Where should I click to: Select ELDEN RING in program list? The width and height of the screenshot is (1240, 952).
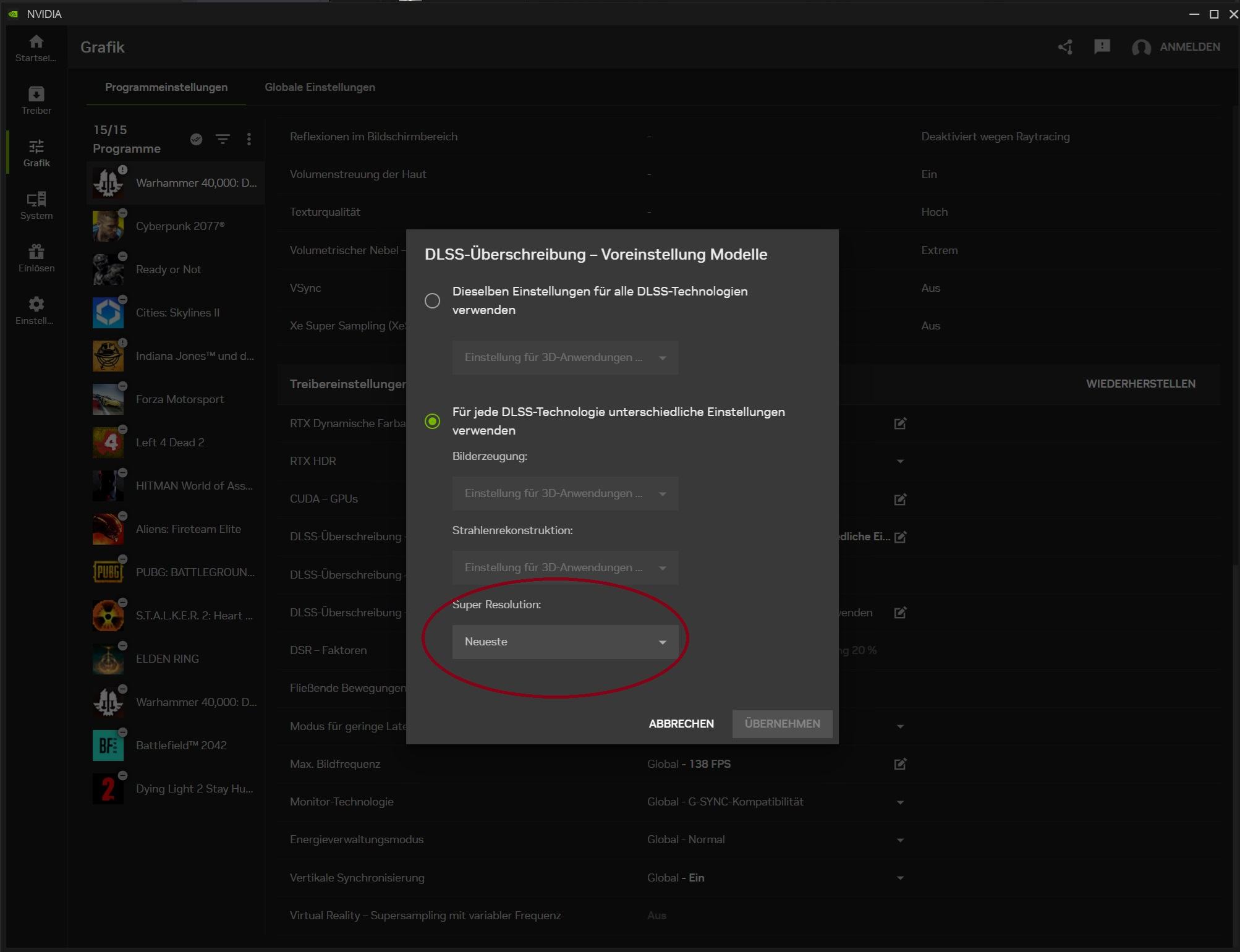(x=176, y=659)
